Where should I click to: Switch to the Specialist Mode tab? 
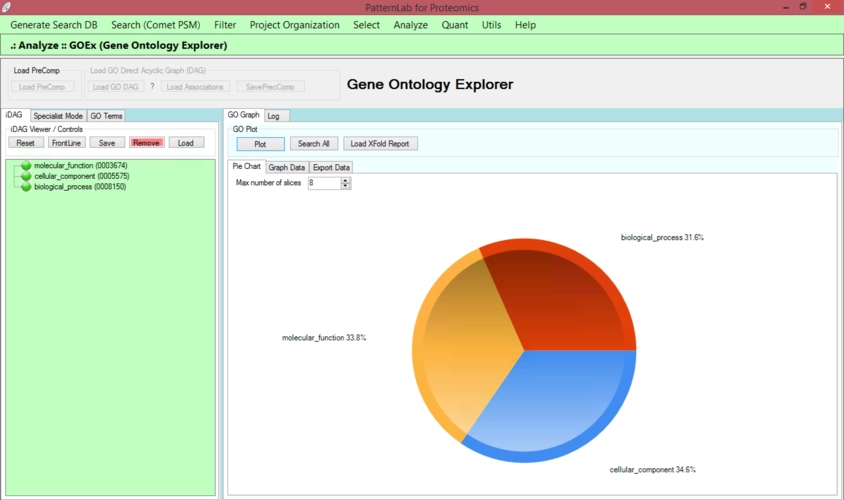tap(58, 116)
